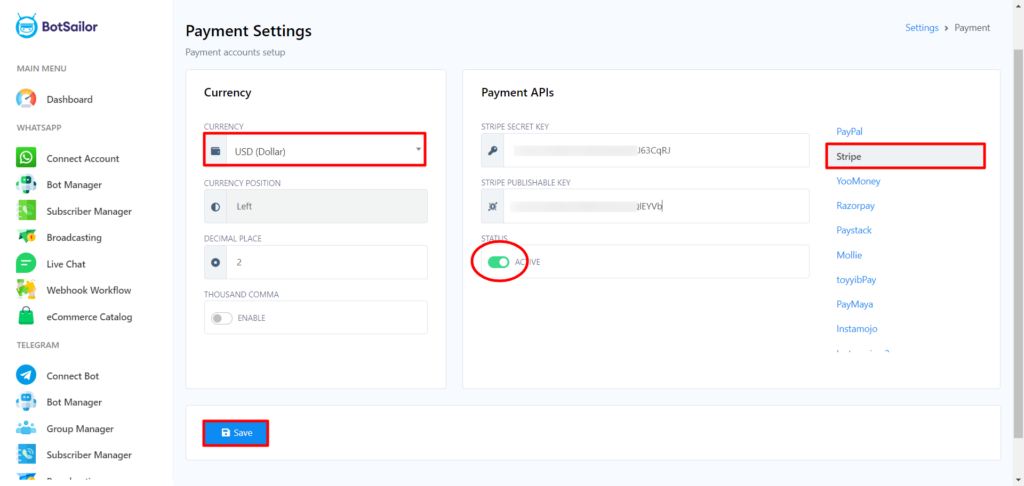Click key icon beside Stripe Secret Key
Viewport: 1024px width, 486px height.
tap(492, 150)
